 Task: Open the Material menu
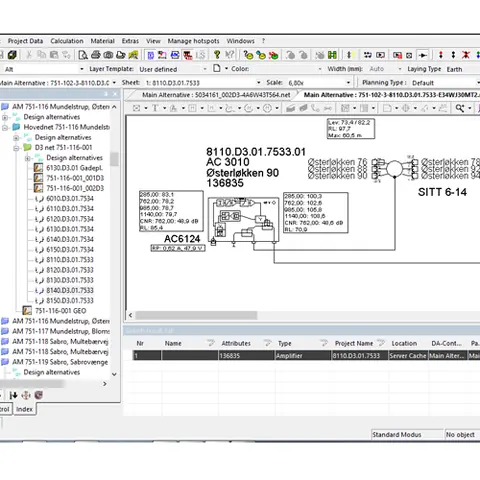click(x=102, y=41)
